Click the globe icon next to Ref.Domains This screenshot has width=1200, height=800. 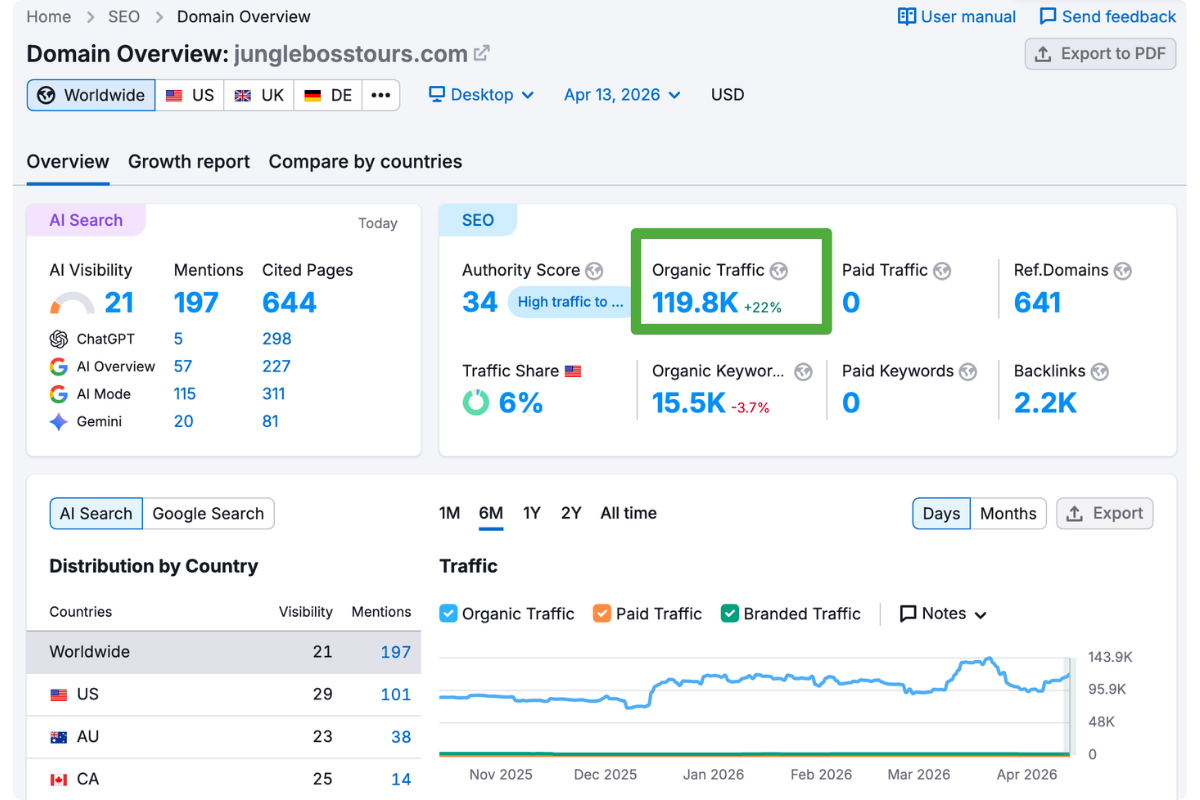click(1123, 270)
